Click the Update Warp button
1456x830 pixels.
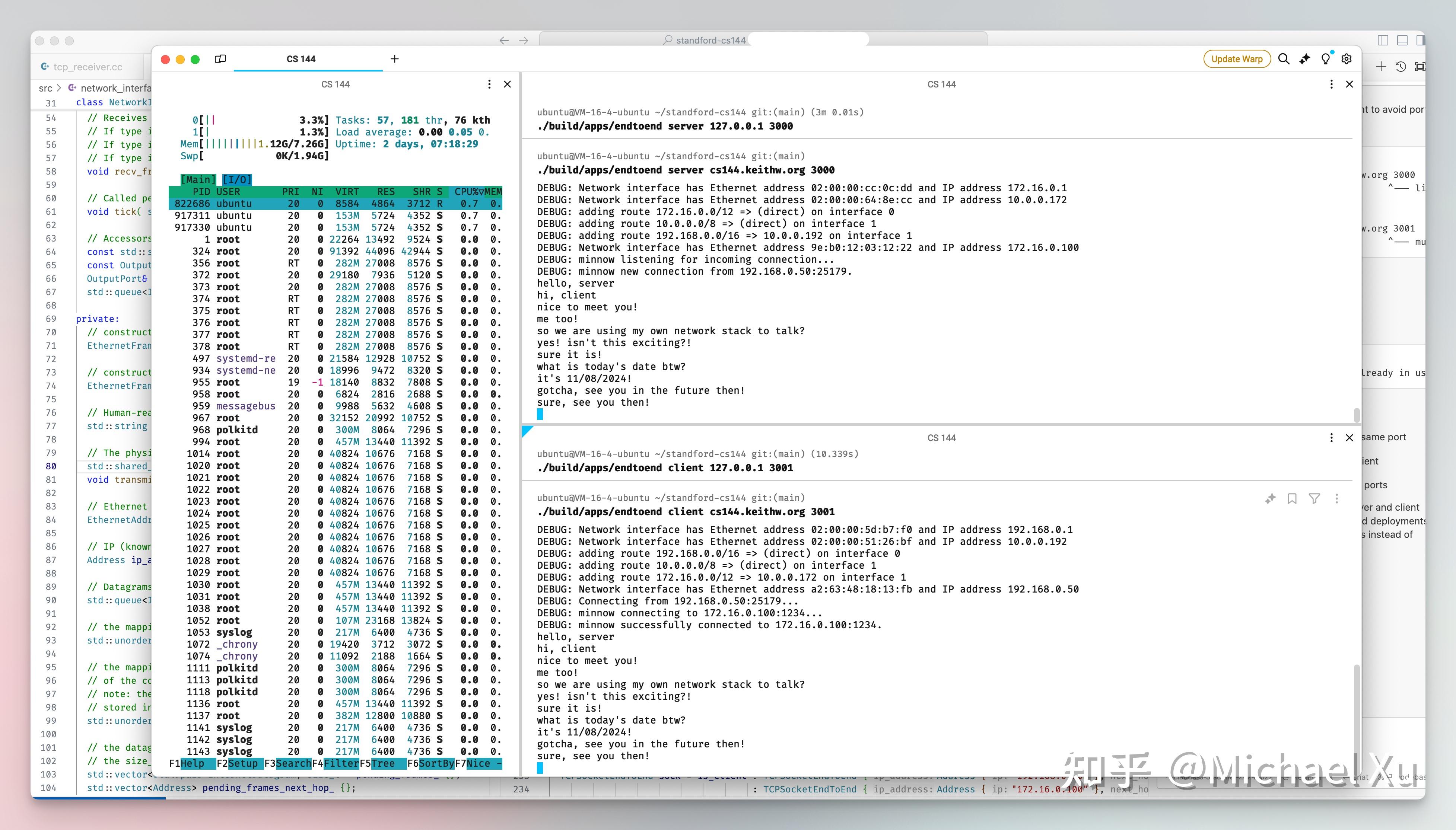pyautogui.click(x=1236, y=59)
